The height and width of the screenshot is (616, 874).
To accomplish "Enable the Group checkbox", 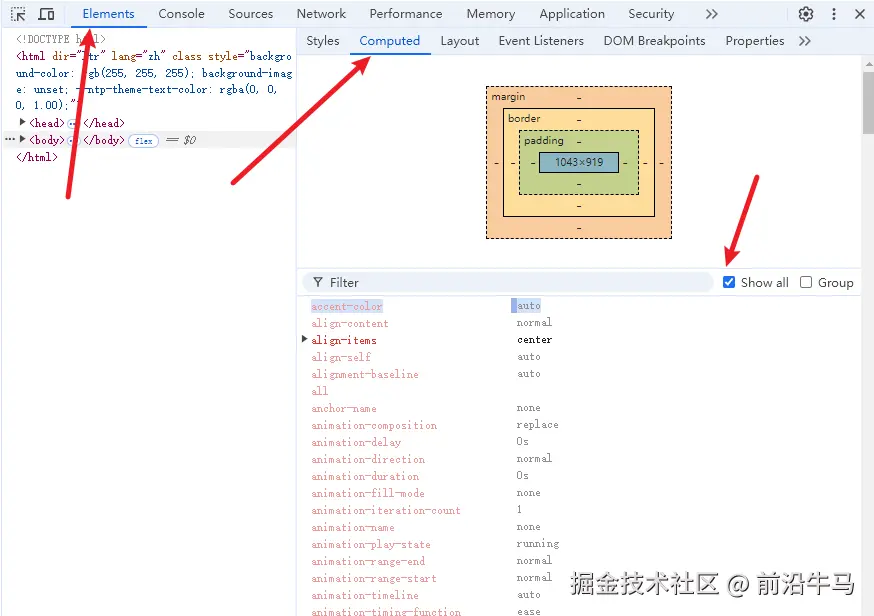I will pos(806,282).
